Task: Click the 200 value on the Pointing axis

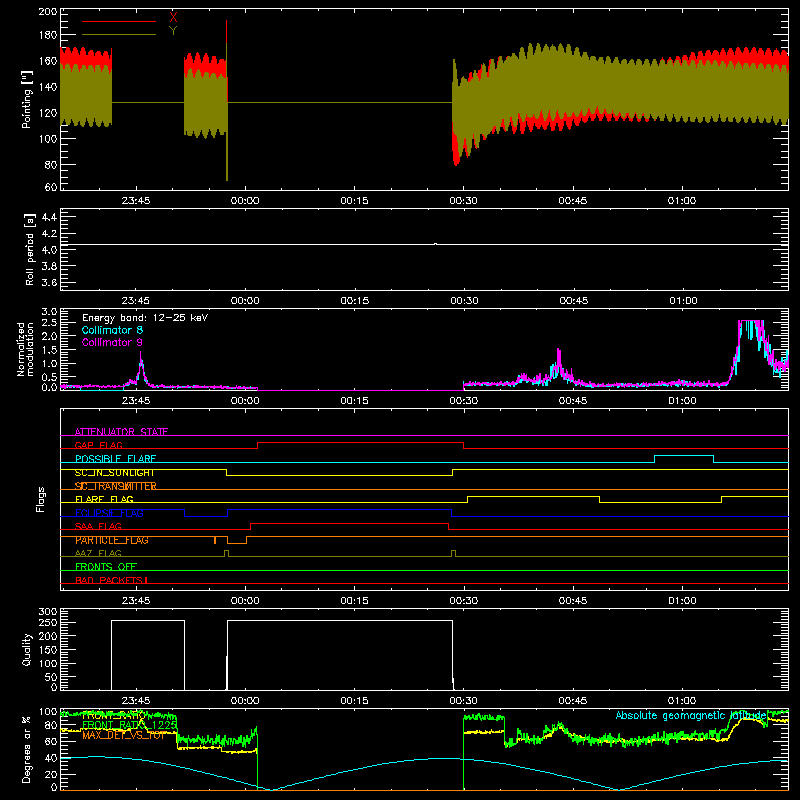Action: pos(48,12)
